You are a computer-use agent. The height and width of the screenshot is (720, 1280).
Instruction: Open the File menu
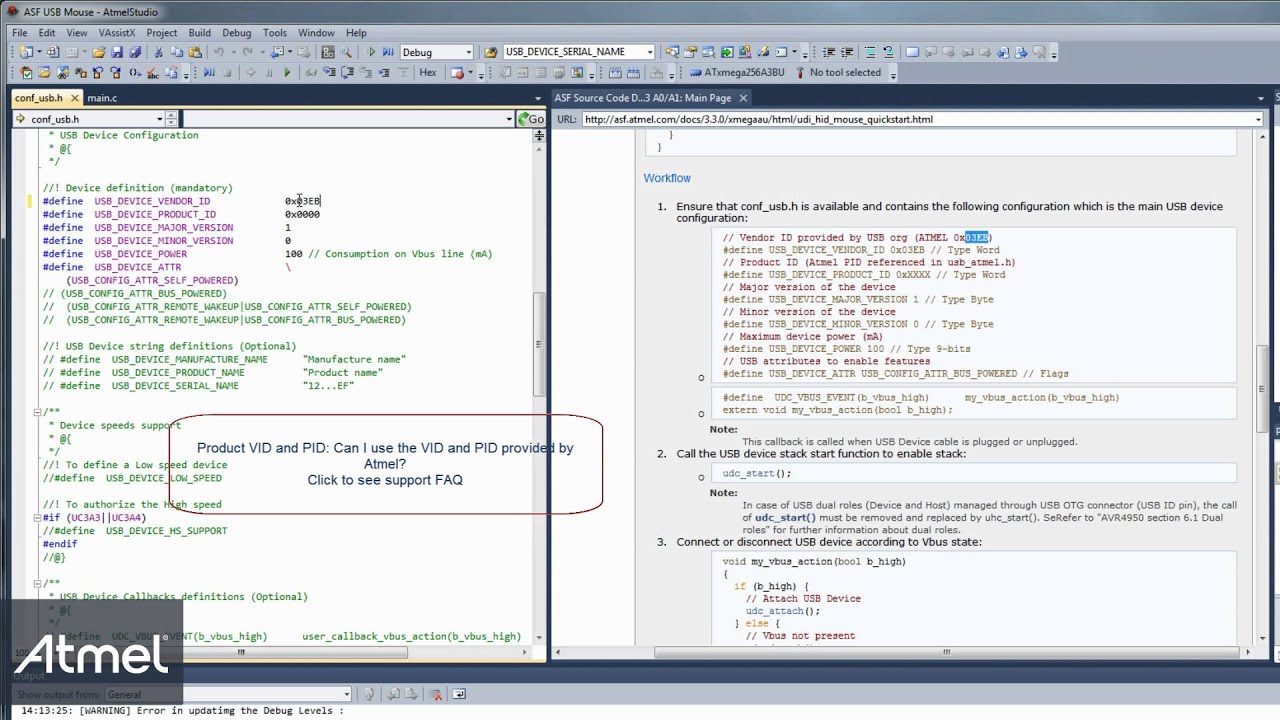20,33
